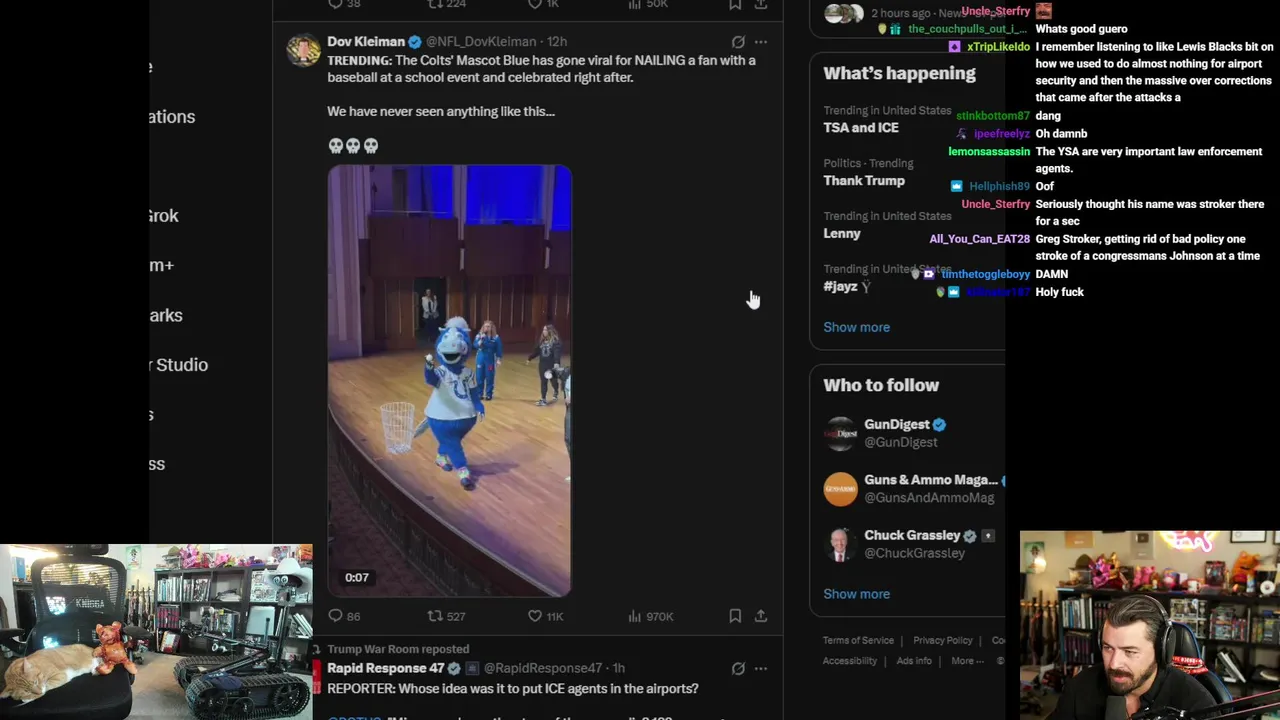Image resolution: width=1280 pixels, height=720 pixels.
Task: Share the Colts mascot post
Action: coord(761,616)
